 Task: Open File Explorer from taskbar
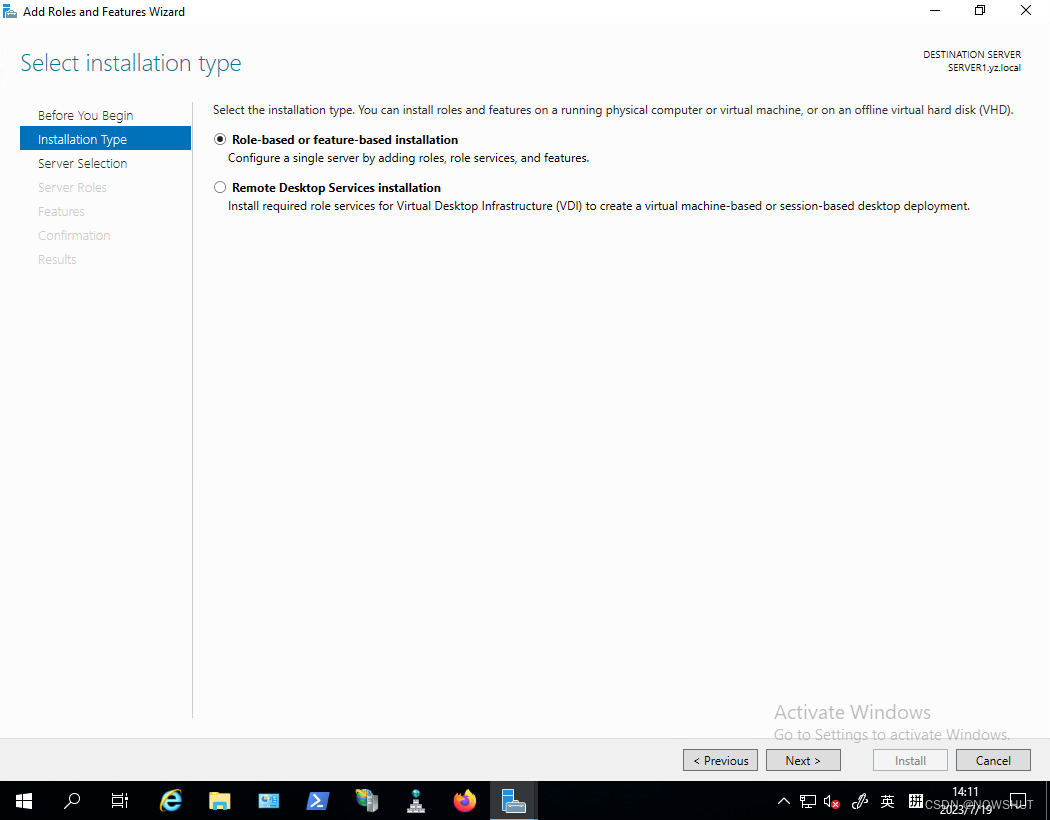point(220,801)
